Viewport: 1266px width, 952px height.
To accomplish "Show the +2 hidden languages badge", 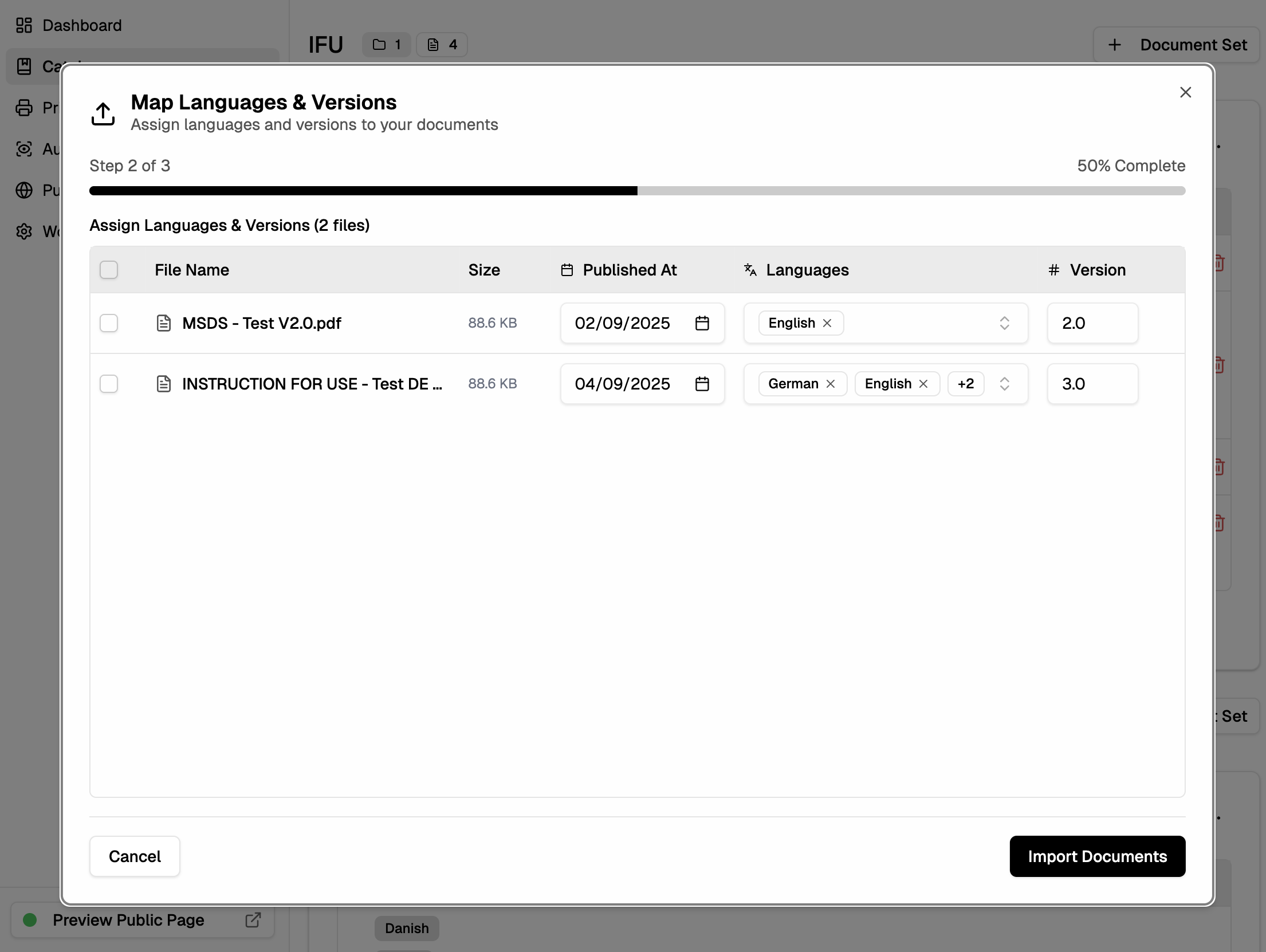I will click(x=965, y=384).
